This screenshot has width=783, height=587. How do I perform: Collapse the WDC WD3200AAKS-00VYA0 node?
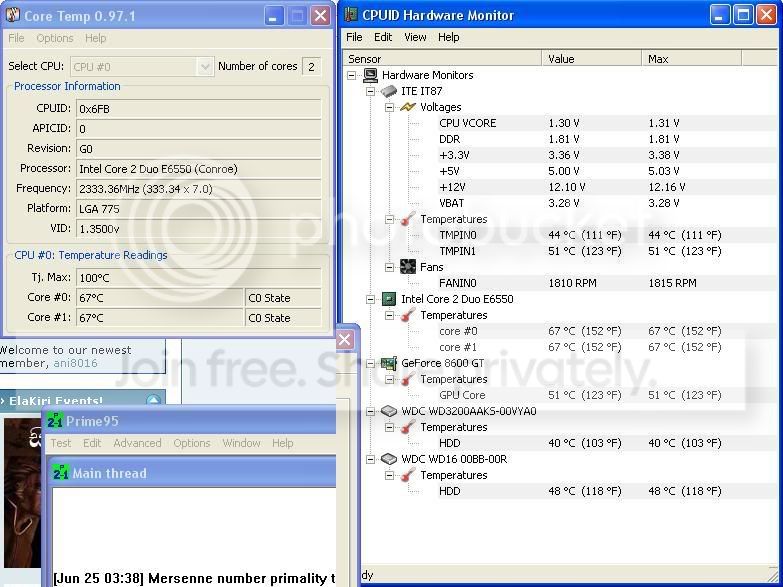click(x=370, y=412)
